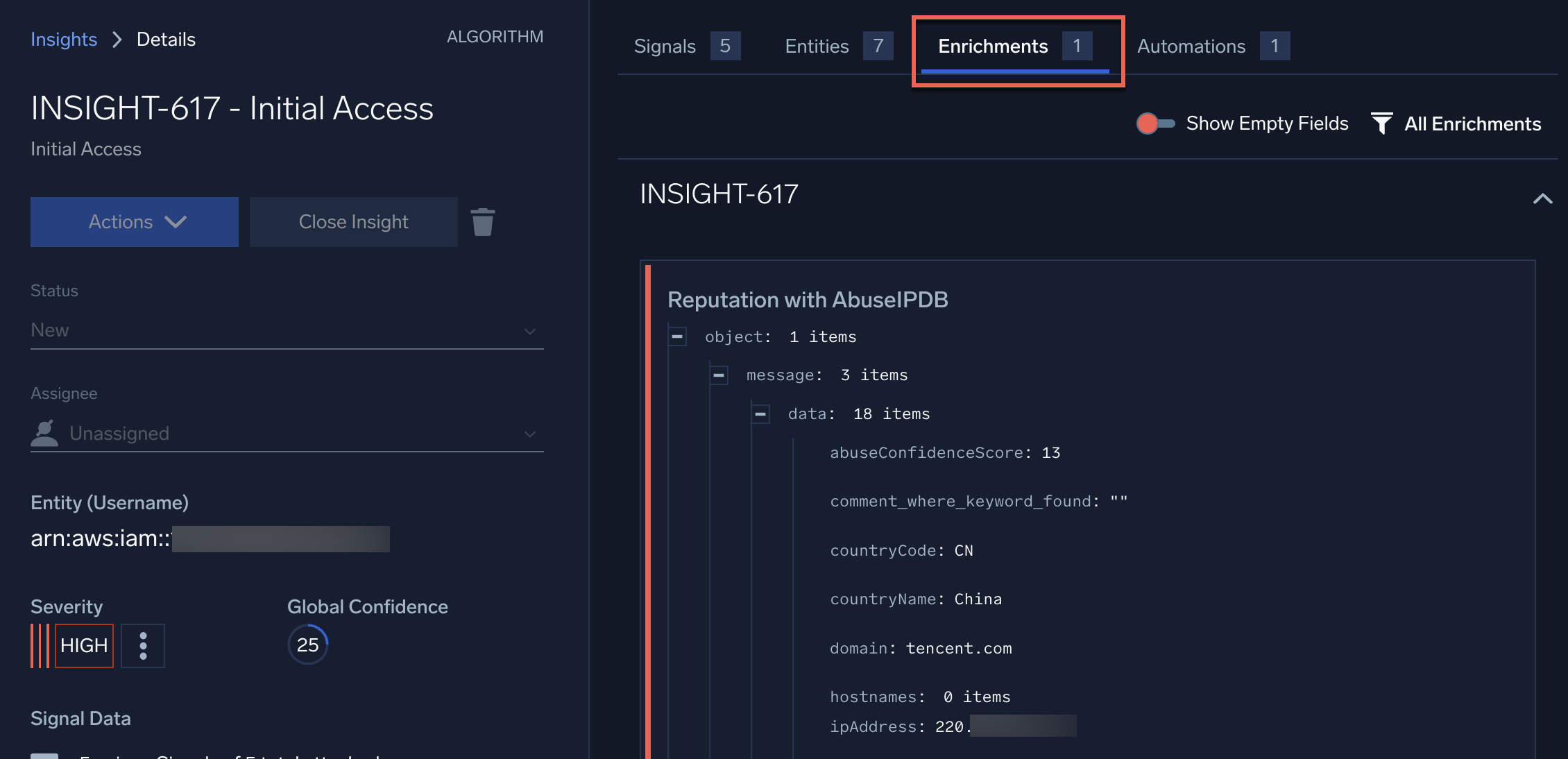This screenshot has width=1568, height=759.
Task: Navigate back via the Insights breadcrumb link
Action: point(63,39)
